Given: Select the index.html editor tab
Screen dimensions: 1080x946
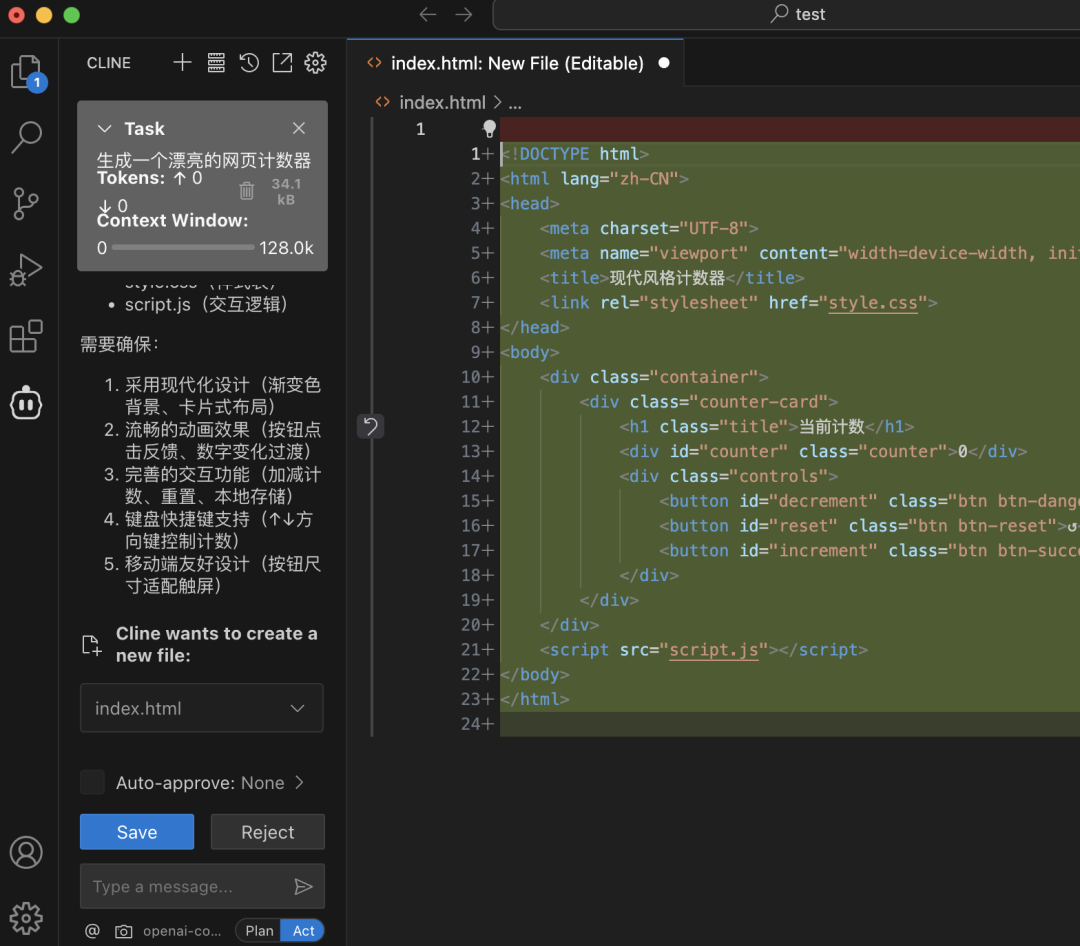Looking at the screenshot, I should click(516, 62).
